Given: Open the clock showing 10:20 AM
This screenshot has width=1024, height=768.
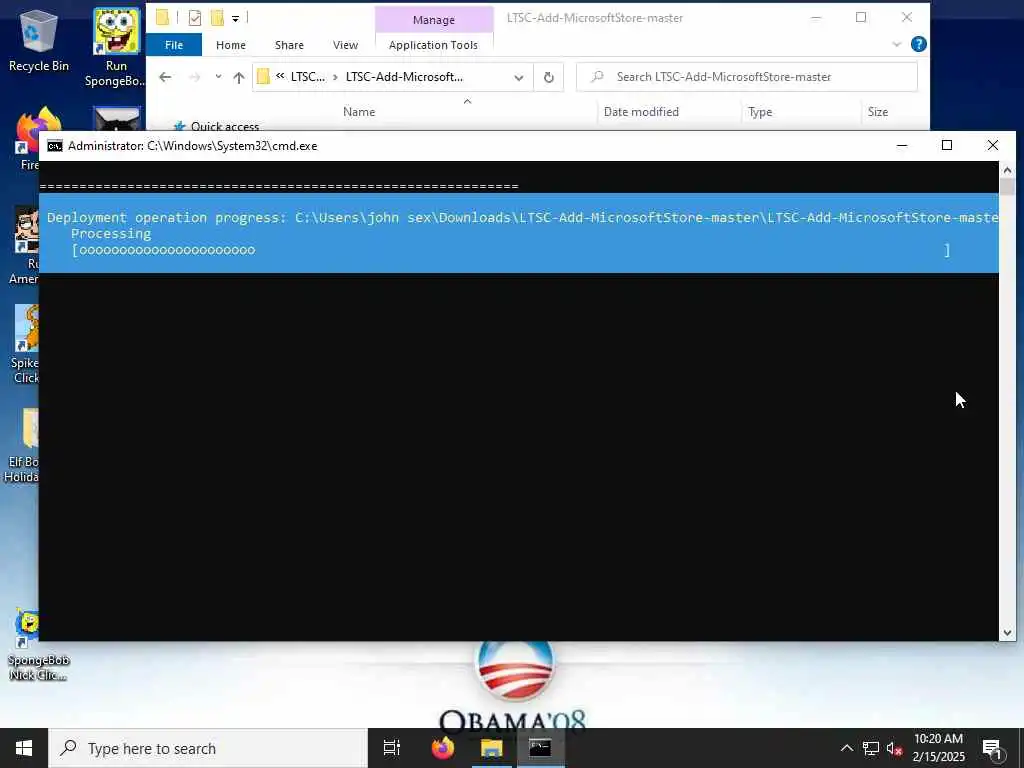Looking at the screenshot, I should coord(938,748).
